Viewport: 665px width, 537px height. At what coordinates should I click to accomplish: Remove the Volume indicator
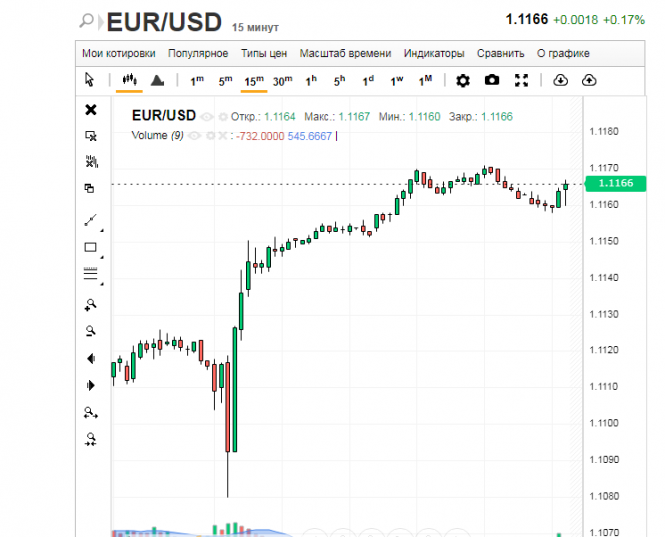222,136
